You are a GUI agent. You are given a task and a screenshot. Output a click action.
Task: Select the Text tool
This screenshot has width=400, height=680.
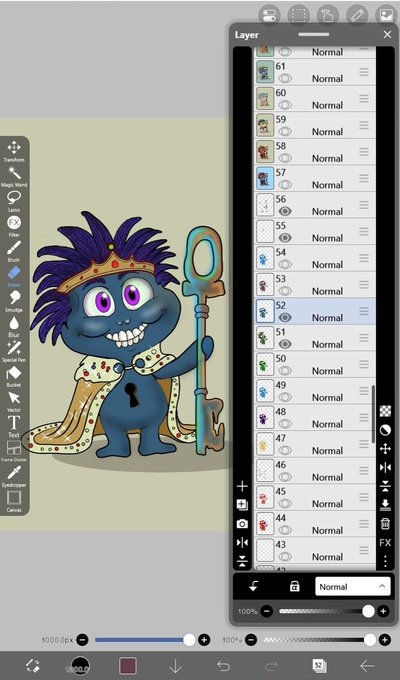pos(14,426)
